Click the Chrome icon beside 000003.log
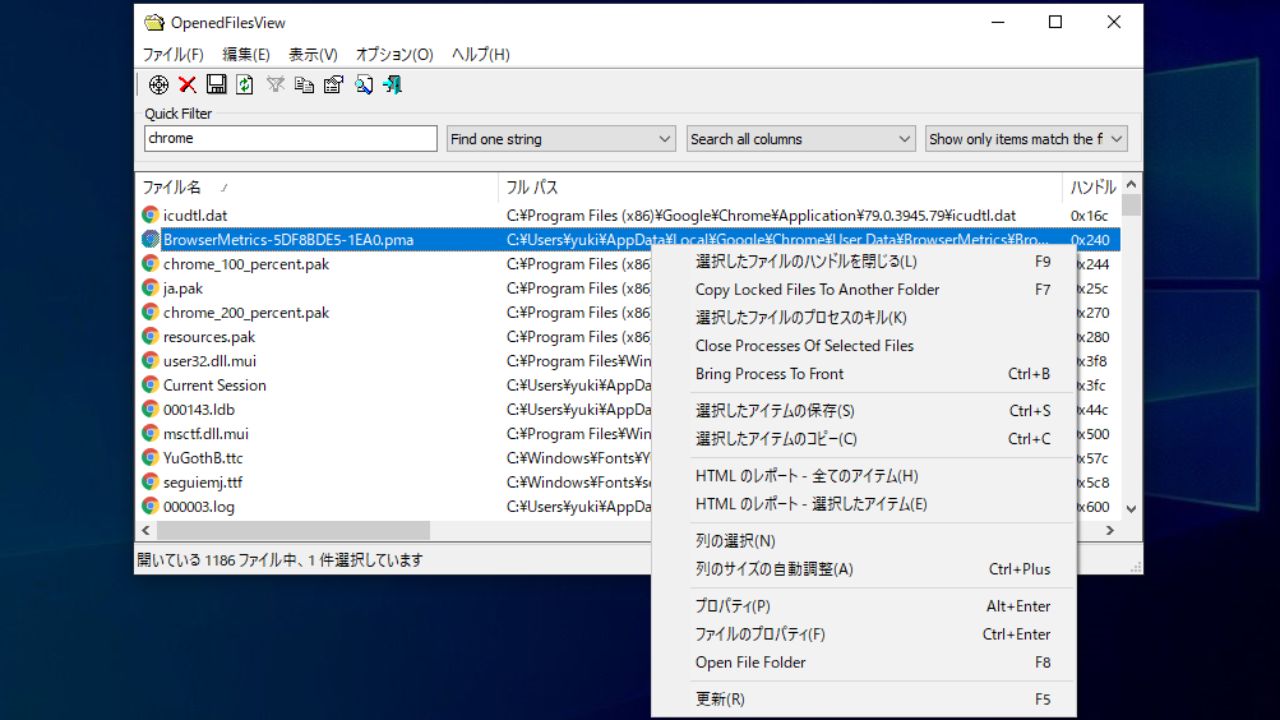 pos(150,506)
